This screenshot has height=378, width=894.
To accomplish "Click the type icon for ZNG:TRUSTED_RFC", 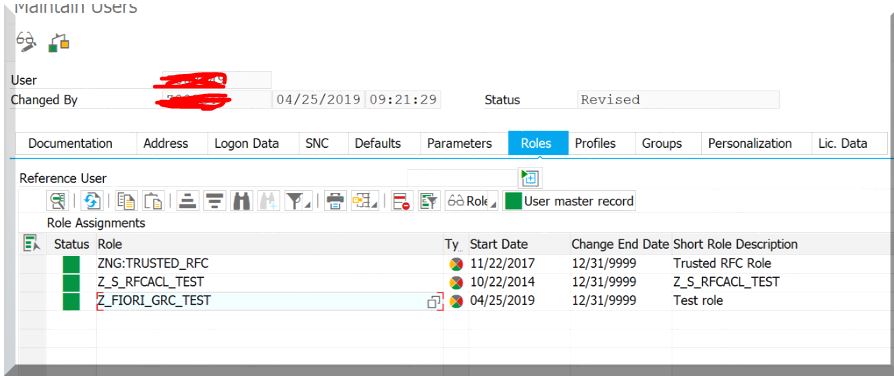I will (x=456, y=264).
